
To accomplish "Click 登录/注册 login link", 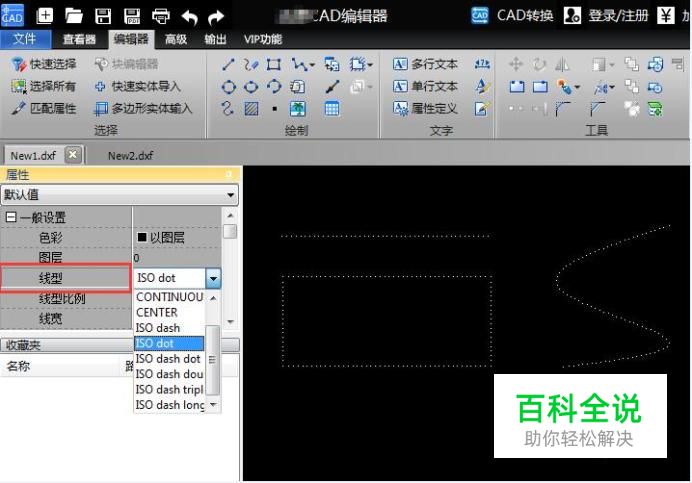I will 618,16.
